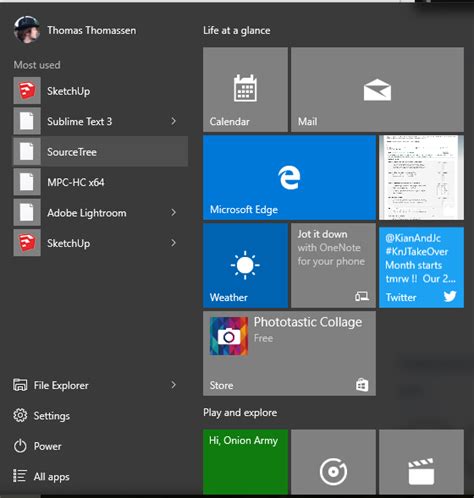
Task: Click Phototastic Collage app icon
Action: [x=229, y=336]
